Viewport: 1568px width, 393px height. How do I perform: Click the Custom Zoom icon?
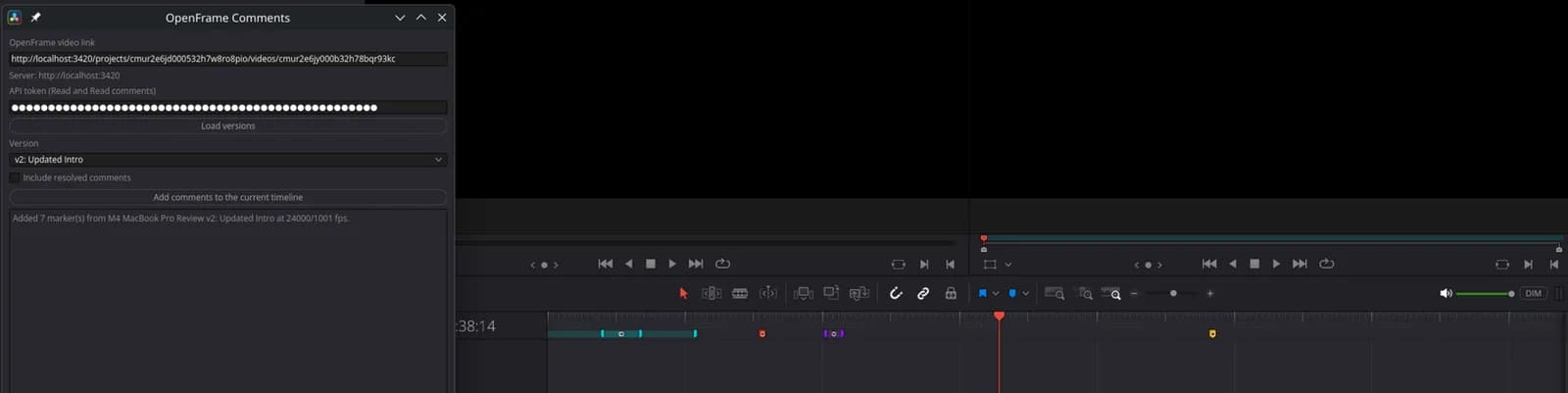pos(1111,293)
